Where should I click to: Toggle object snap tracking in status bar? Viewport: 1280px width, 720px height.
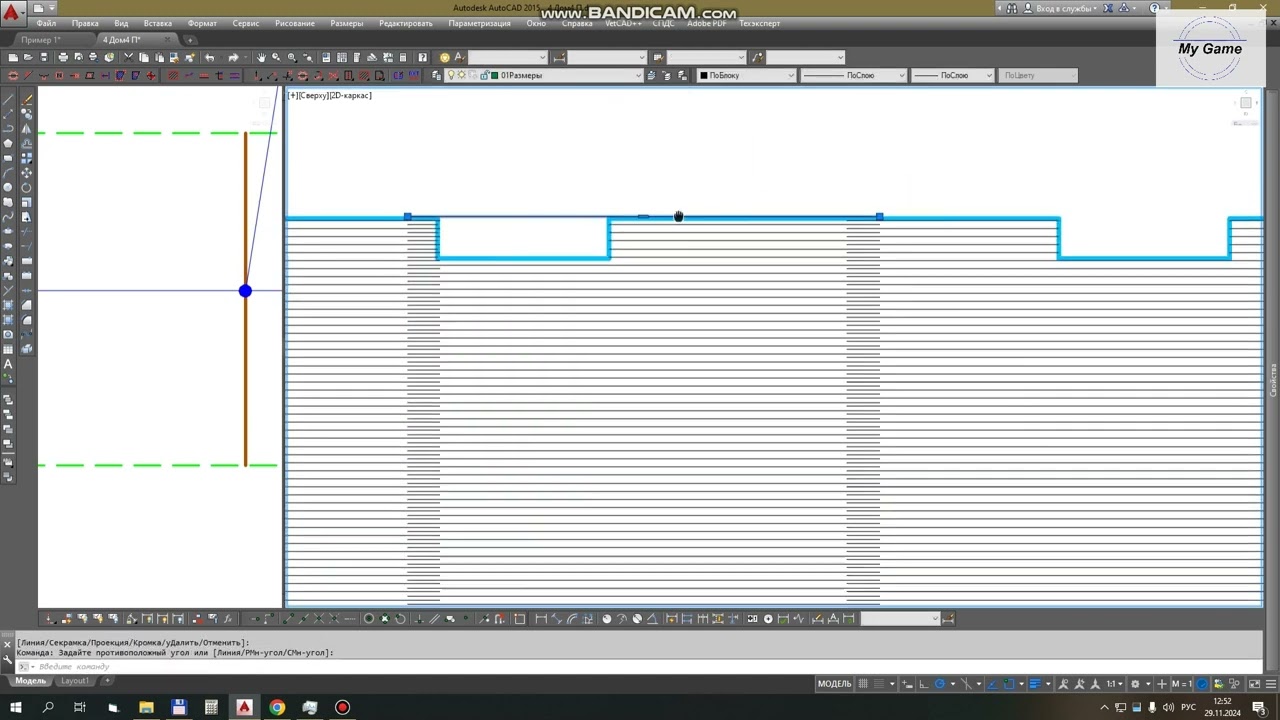point(992,684)
